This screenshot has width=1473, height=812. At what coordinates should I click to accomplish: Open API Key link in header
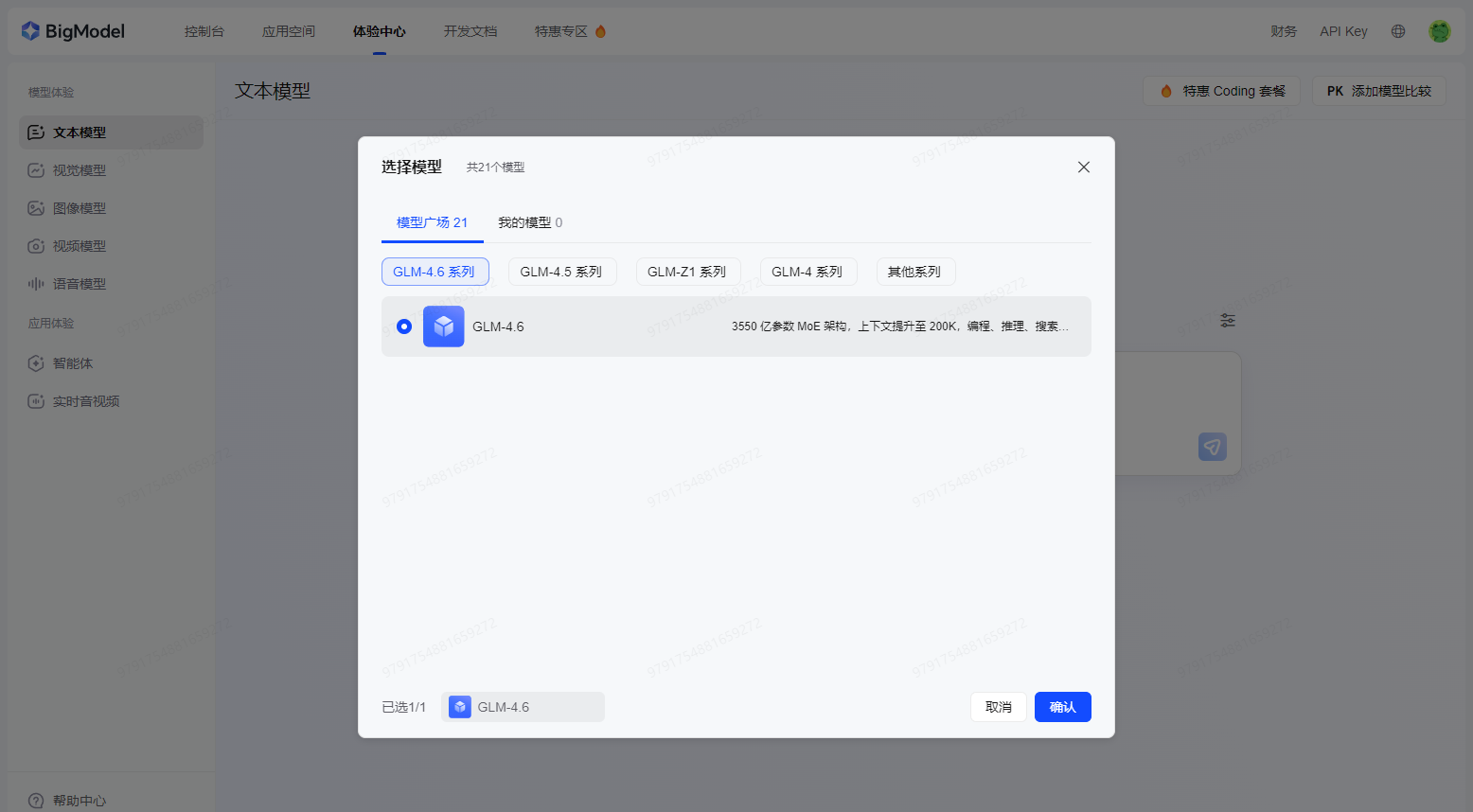[1344, 31]
